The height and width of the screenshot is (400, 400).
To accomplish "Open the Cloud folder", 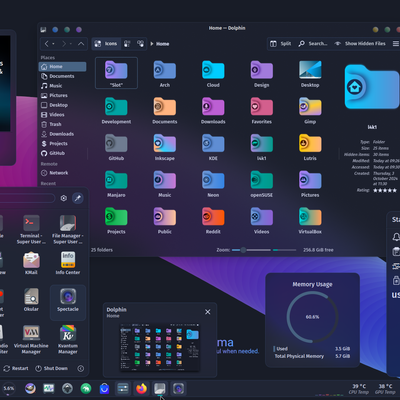I will (x=213, y=74).
